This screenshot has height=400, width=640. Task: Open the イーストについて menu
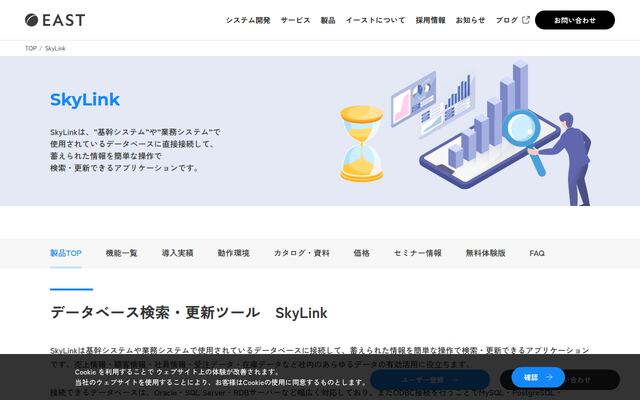375,20
